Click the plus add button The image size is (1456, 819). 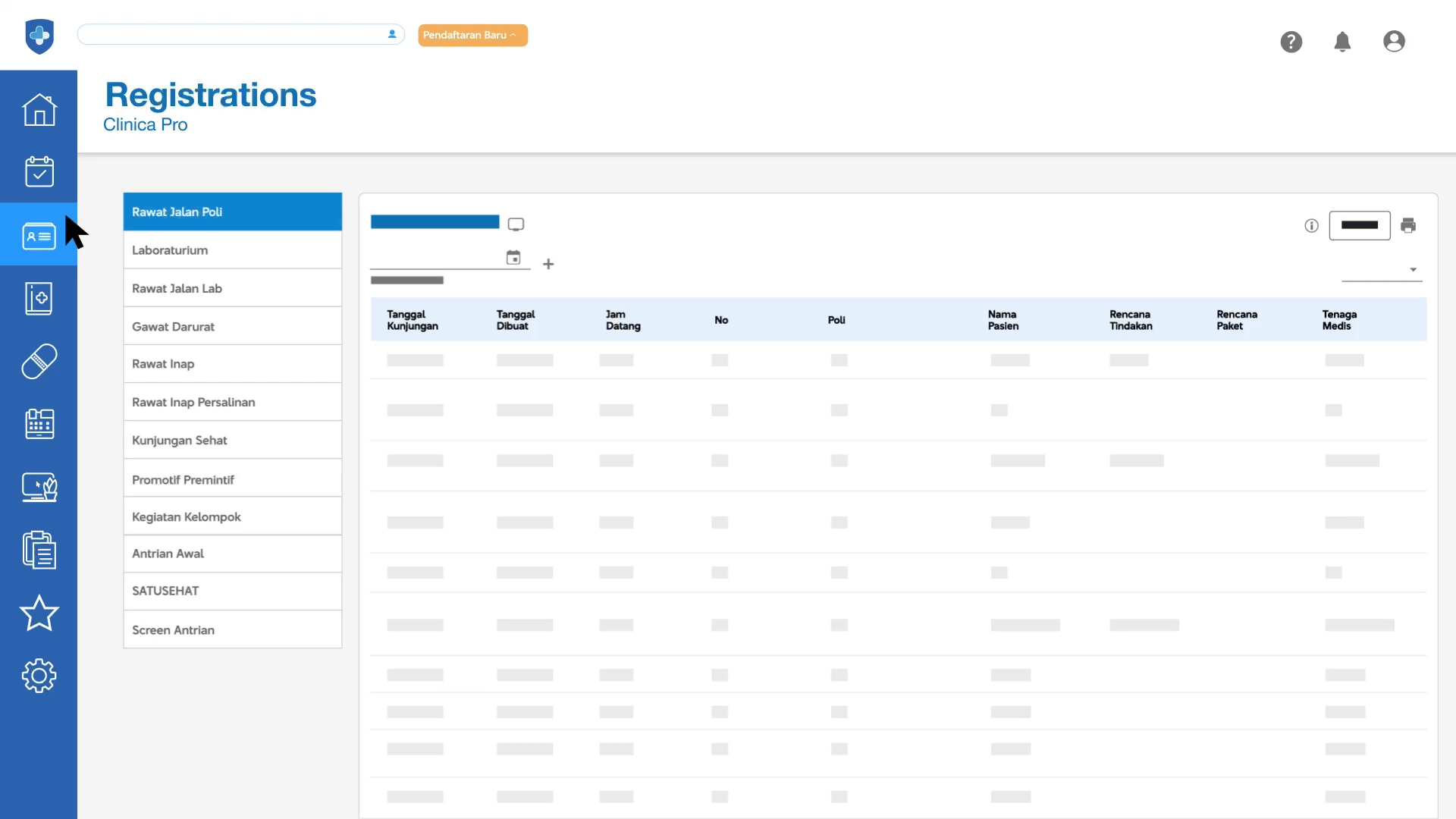548,264
